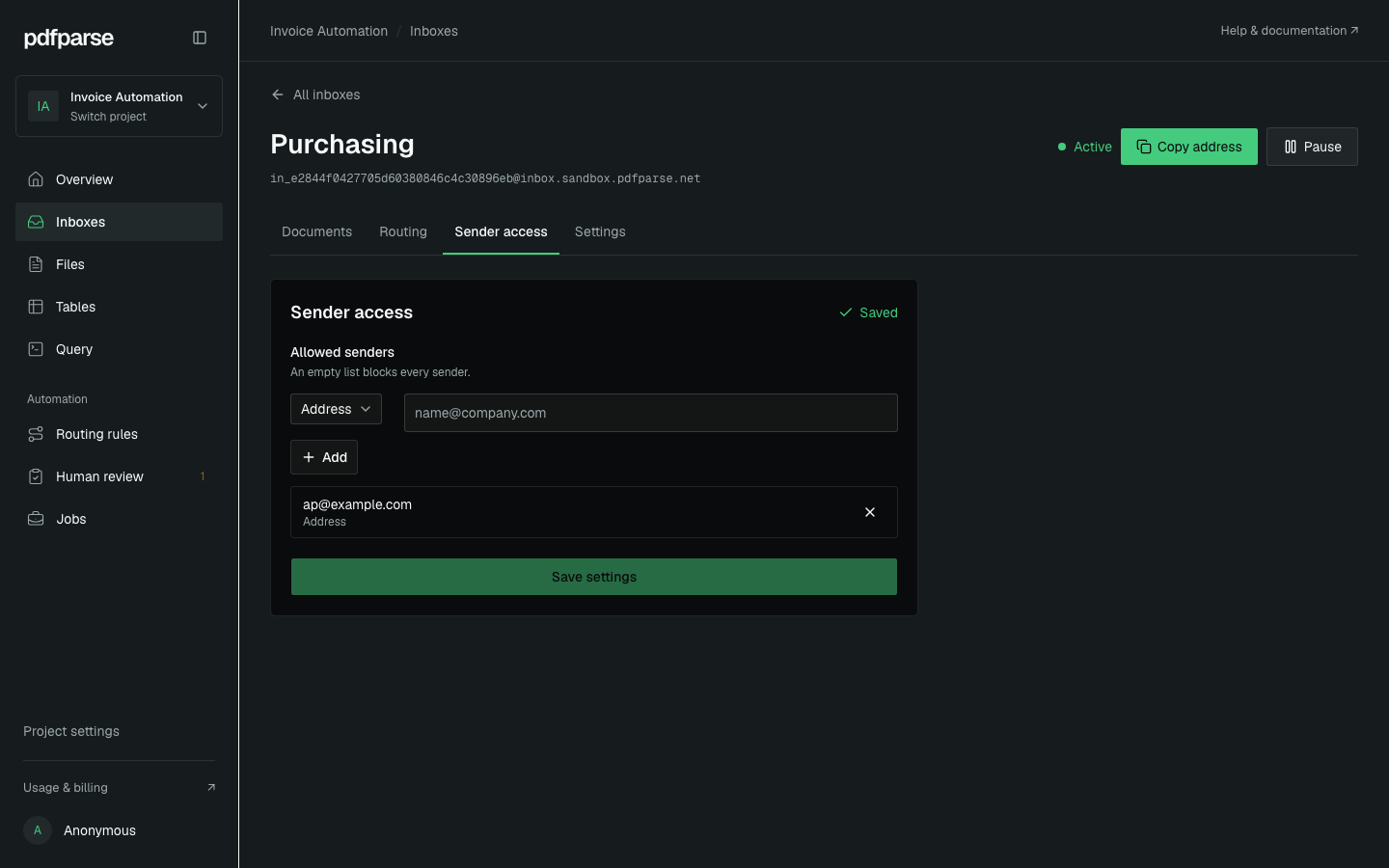This screenshot has height=868, width=1389.
Task: Click the pdfparse logo
Action: tap(68, 38)
